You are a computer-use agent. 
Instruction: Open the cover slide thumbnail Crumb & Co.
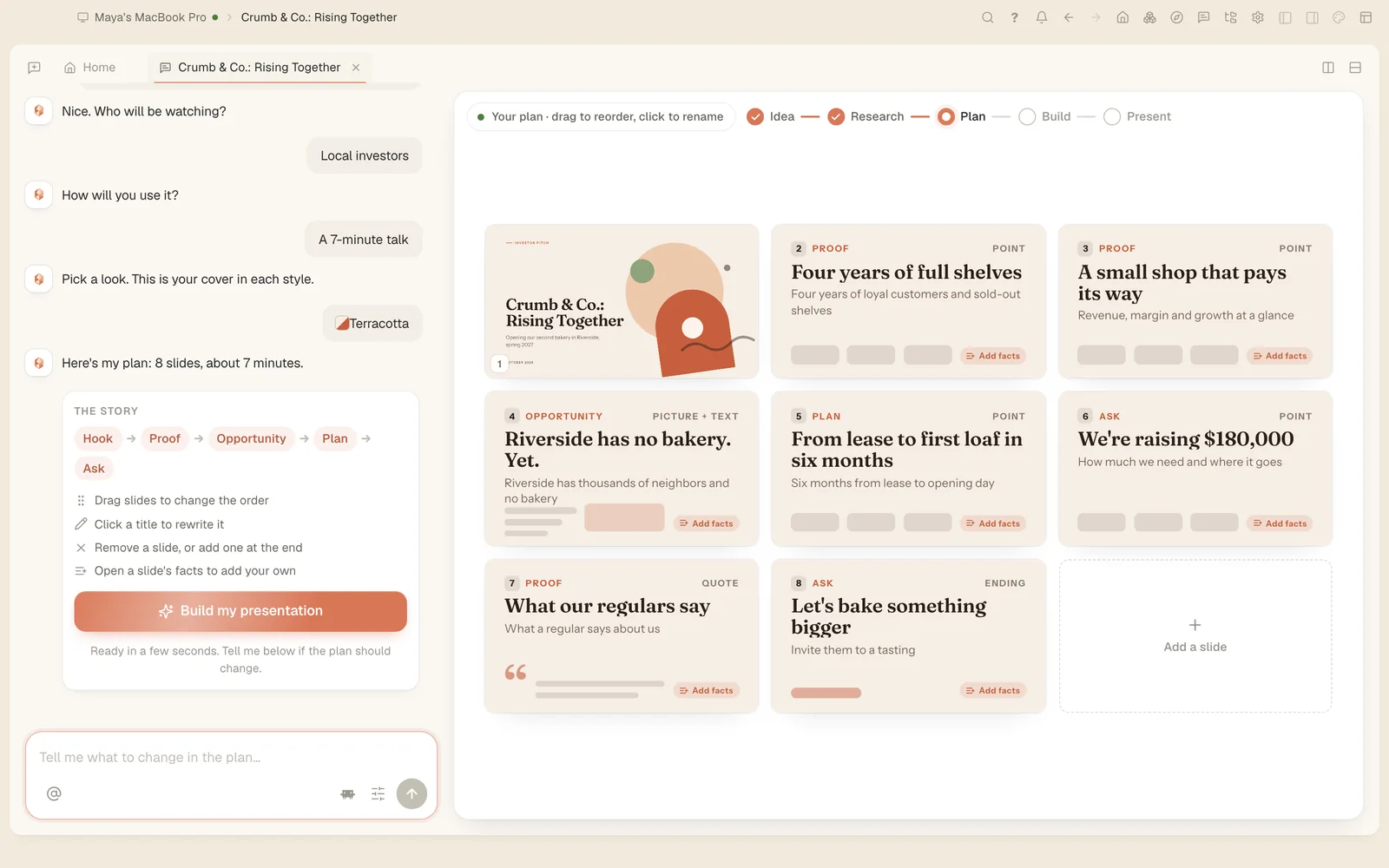click(x=622, y=301)
